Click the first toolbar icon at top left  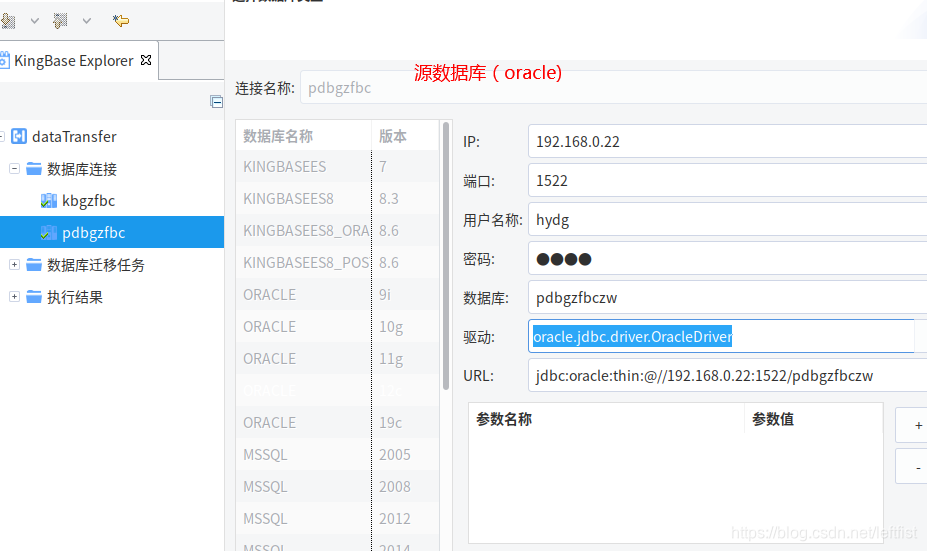[x=8, y=21]
